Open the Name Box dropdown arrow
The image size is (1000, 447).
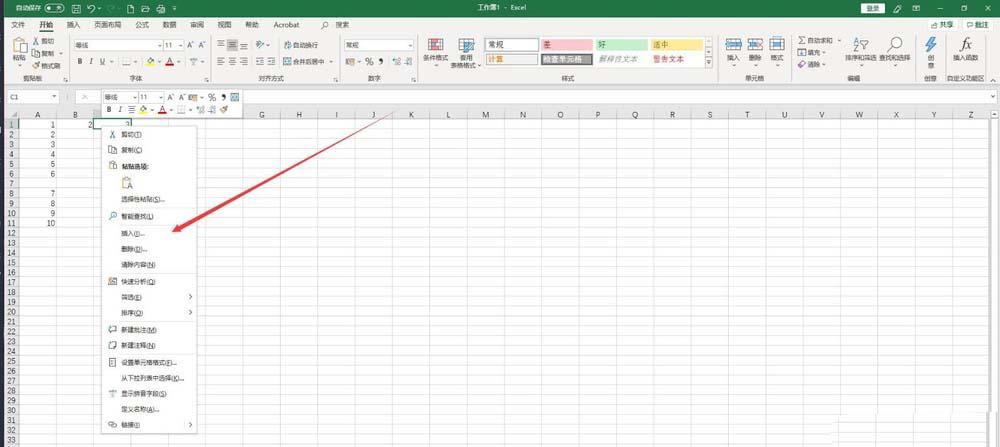pyautogui.click(x=54, y=97)
